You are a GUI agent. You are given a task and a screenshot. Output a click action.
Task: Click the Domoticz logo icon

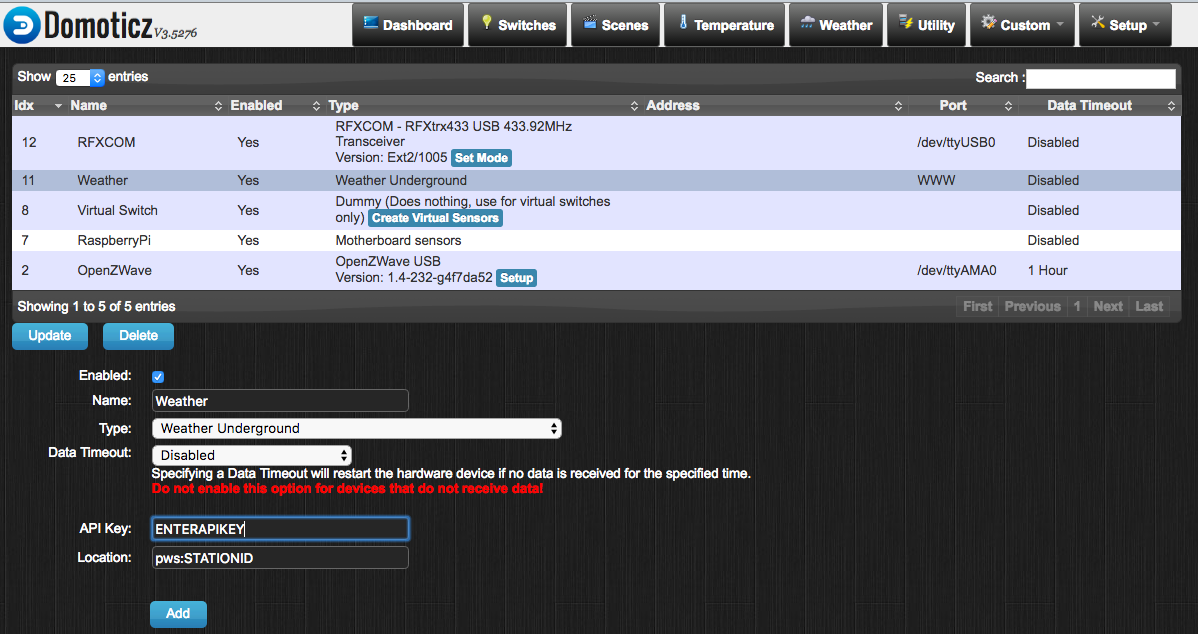[x=22, y=24]
